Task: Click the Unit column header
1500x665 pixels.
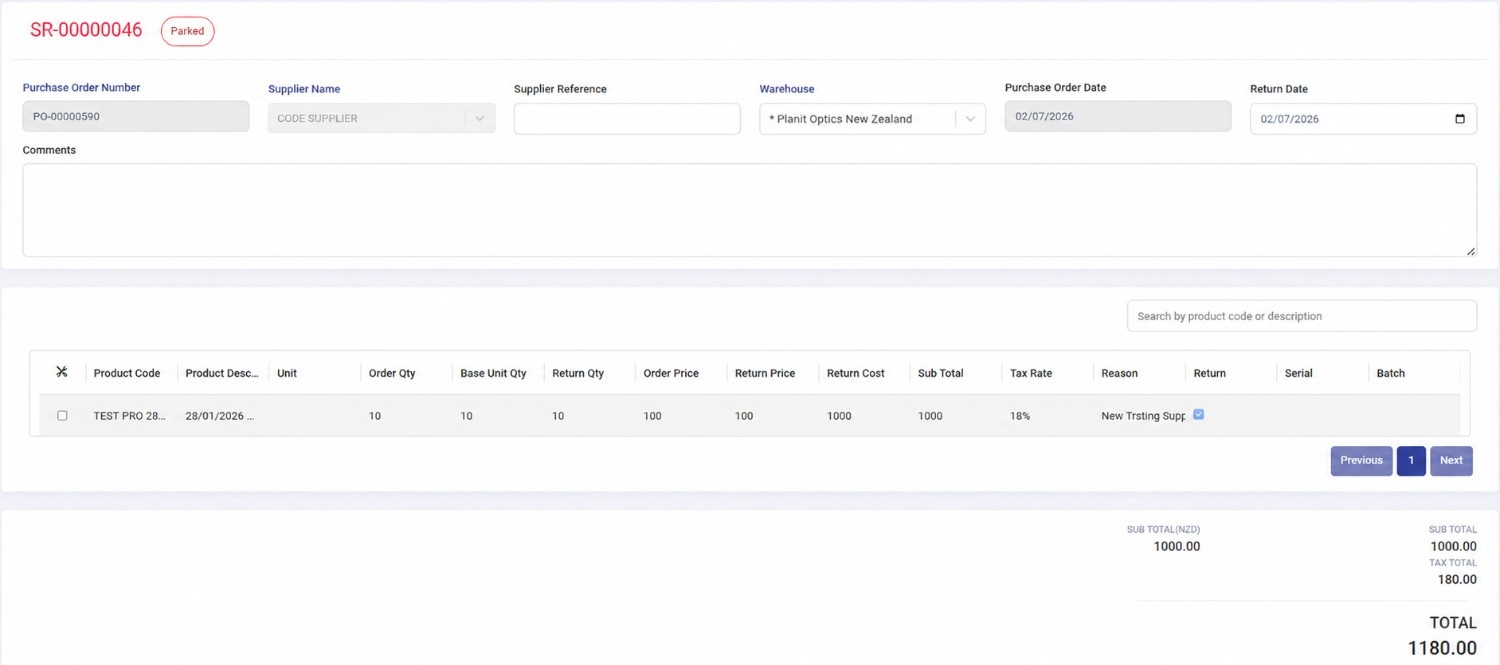Action: [287, 373]
